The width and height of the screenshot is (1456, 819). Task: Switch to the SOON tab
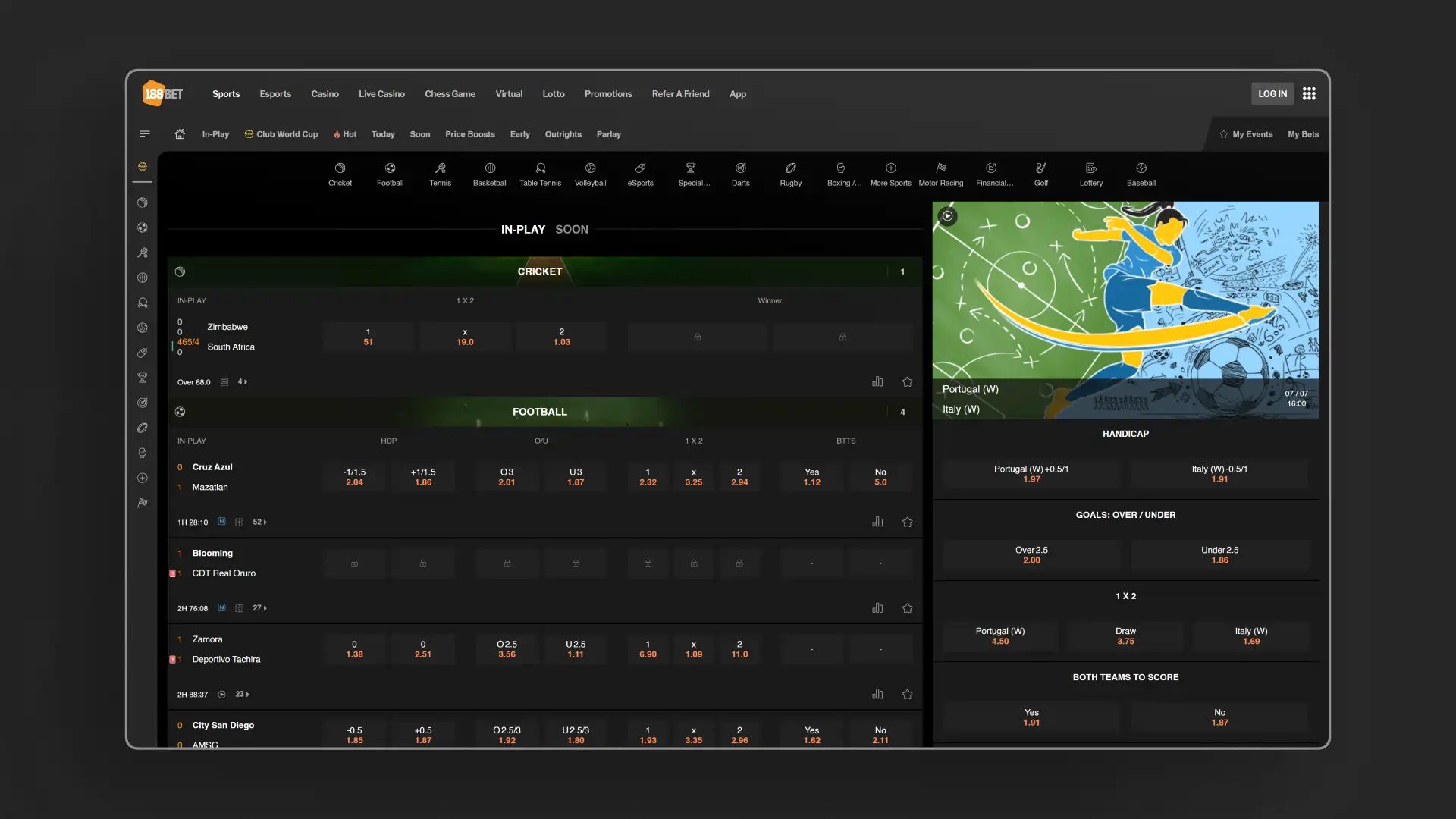point(571,229)
